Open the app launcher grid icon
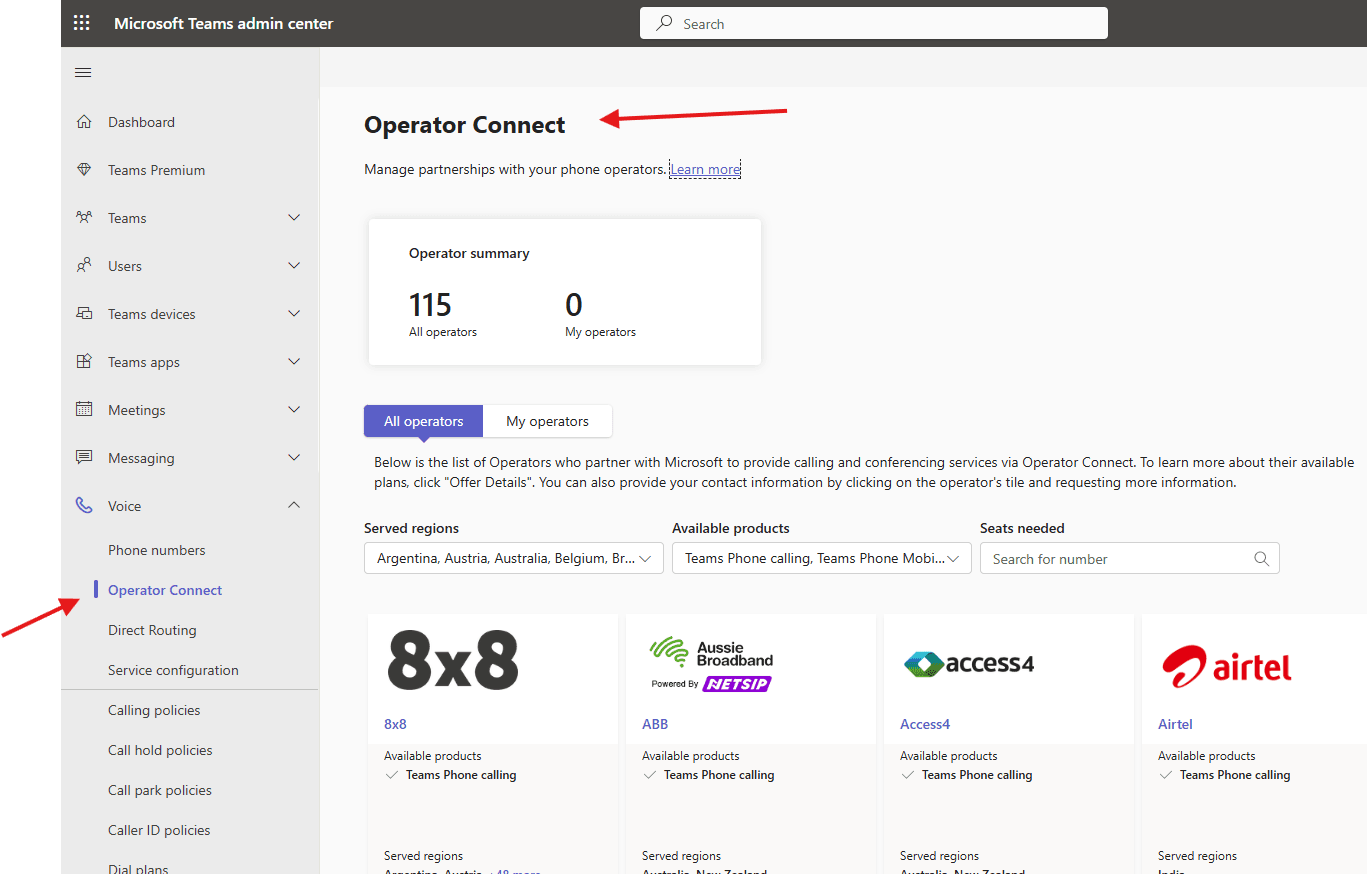Image resolution: width=1367 pixels, height=874 pixels. click(81, 22)
